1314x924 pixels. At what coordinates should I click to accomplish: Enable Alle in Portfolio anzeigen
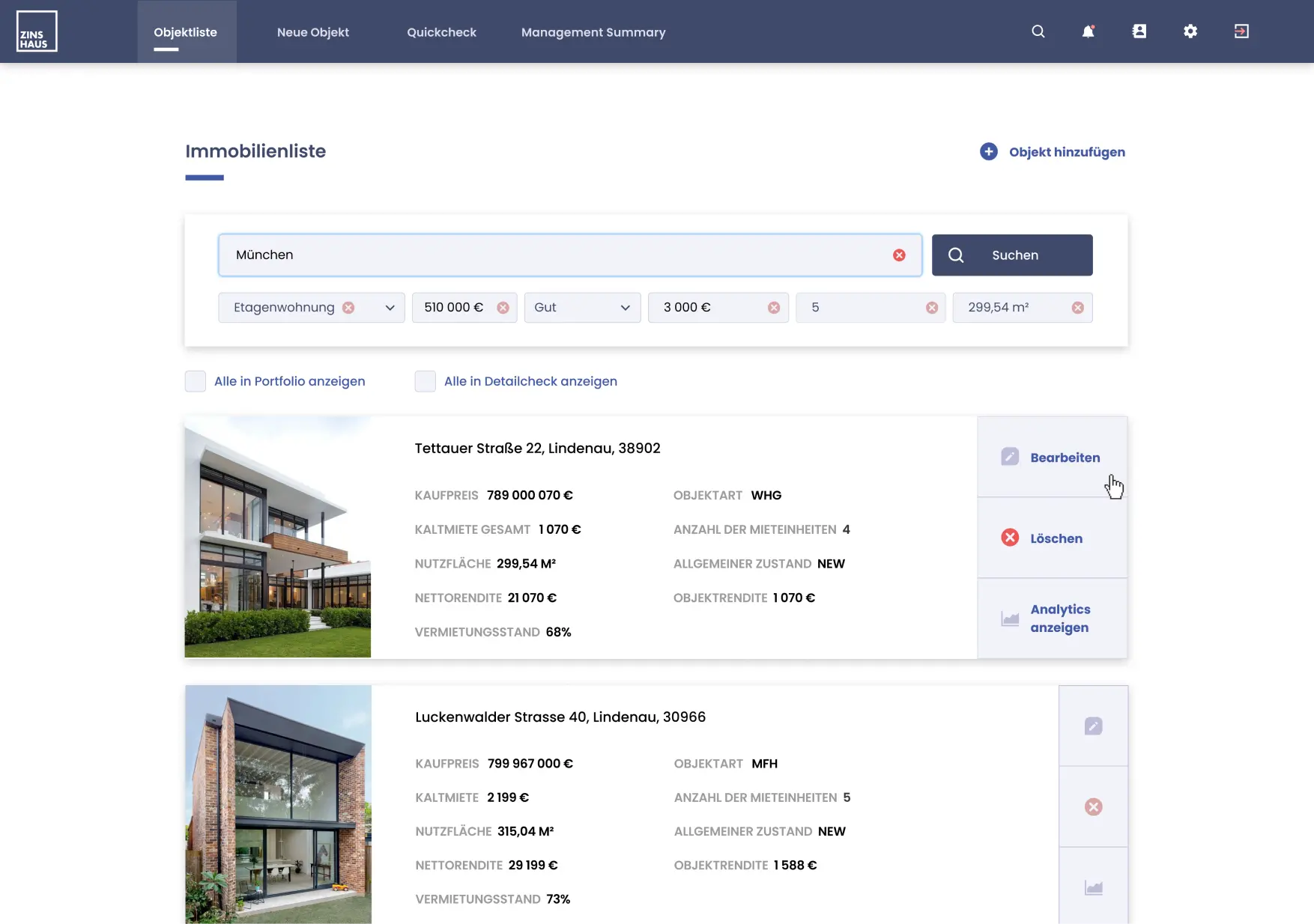pyautogui.click(x=195, y=381)
